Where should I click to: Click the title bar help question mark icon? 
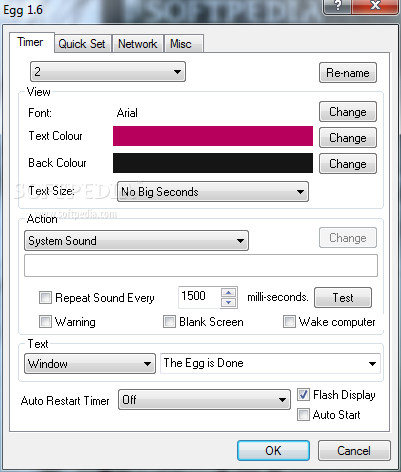point(337,6)
